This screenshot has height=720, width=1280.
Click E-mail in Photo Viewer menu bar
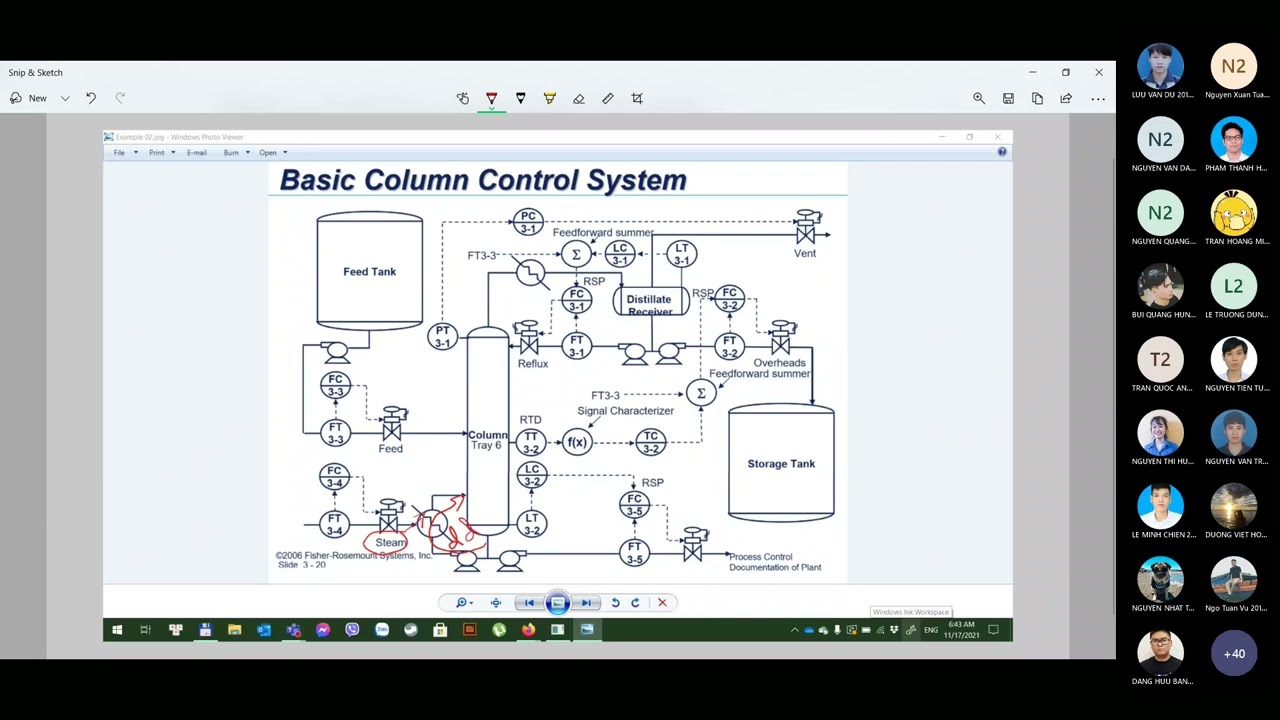[x=196, y=152]
